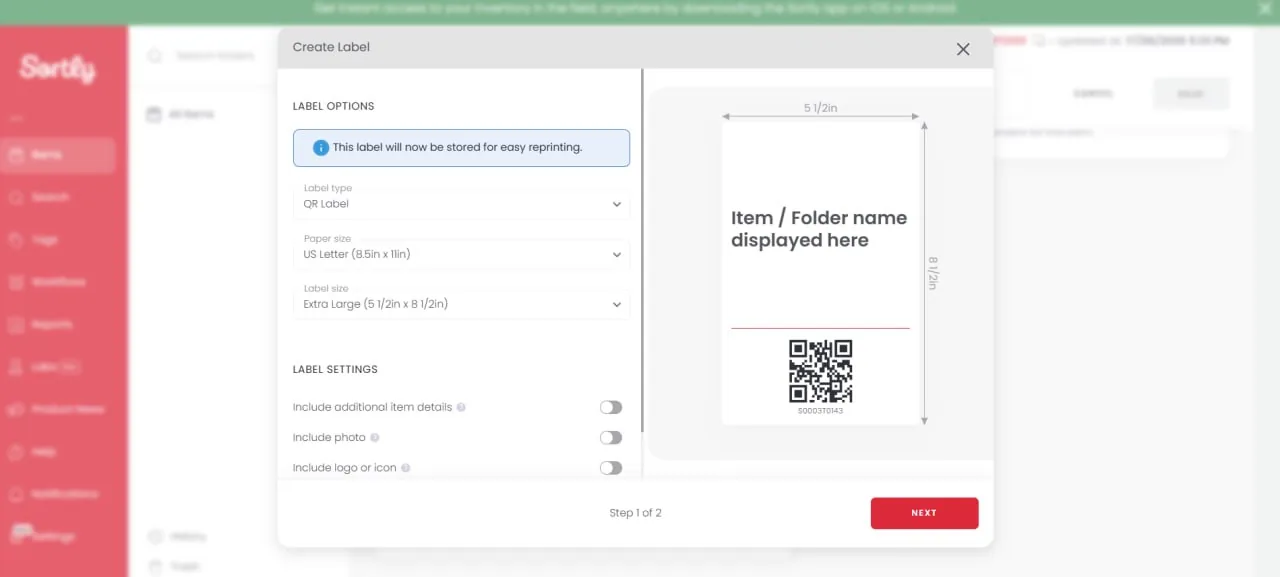
Task: Enable Include additional item details toggle
Action: [611, 407]
